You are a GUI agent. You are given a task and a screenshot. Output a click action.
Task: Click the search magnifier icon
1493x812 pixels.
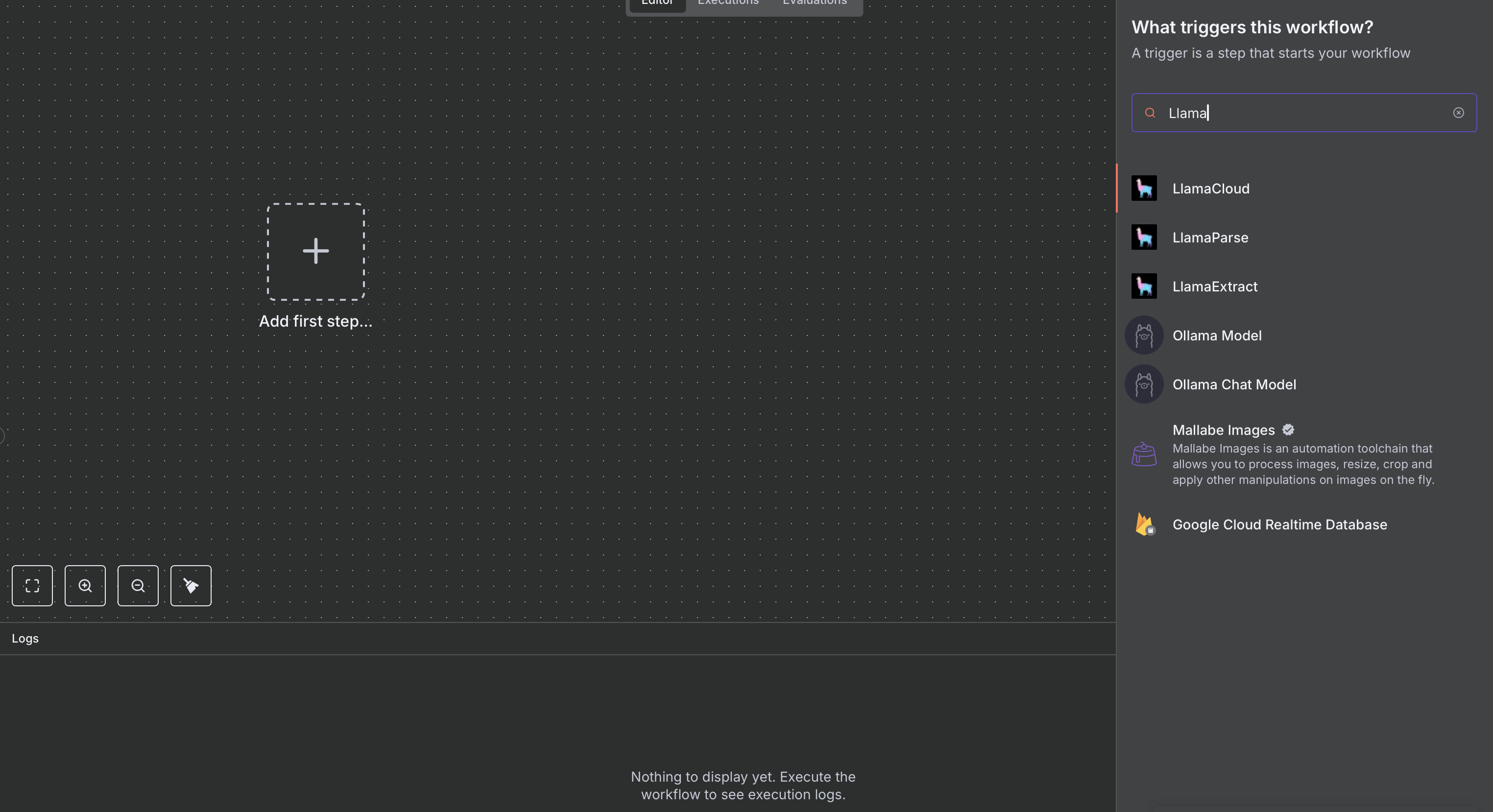click(x=1150, y=113)
